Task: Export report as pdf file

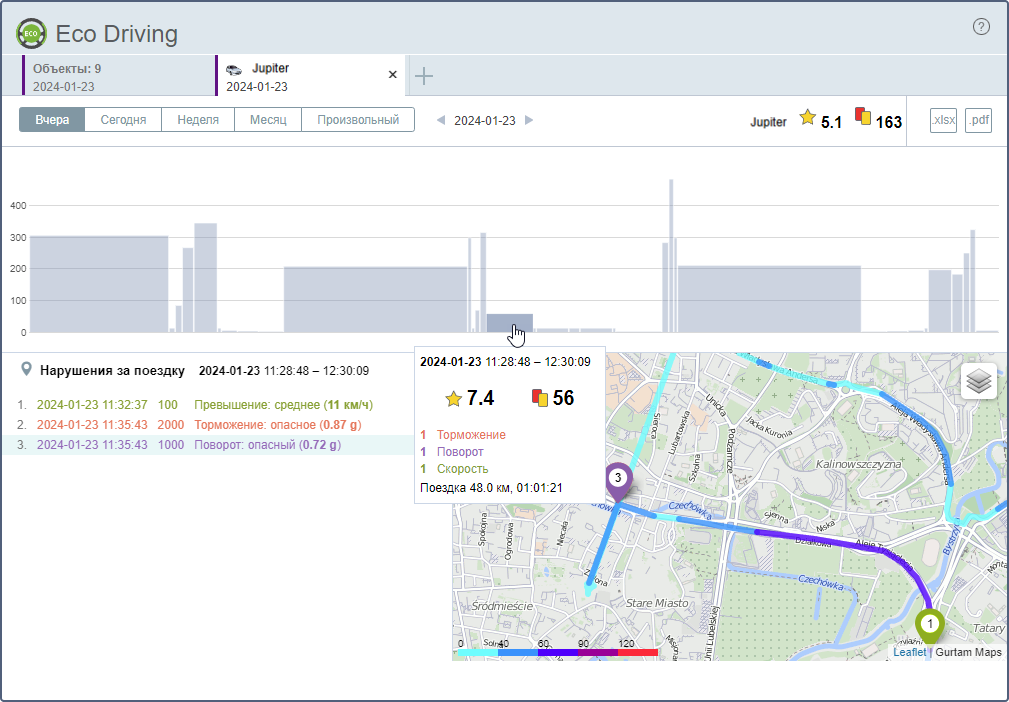Action: point(978,121)
